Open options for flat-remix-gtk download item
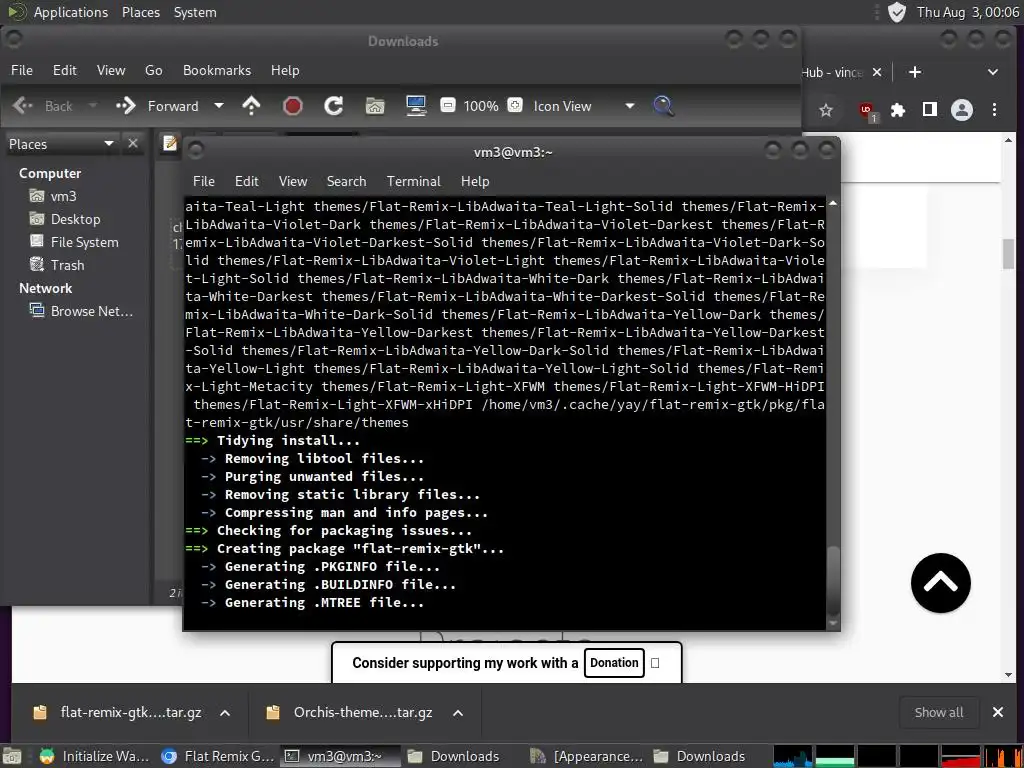1024x768 pixels. coord(225,712)
